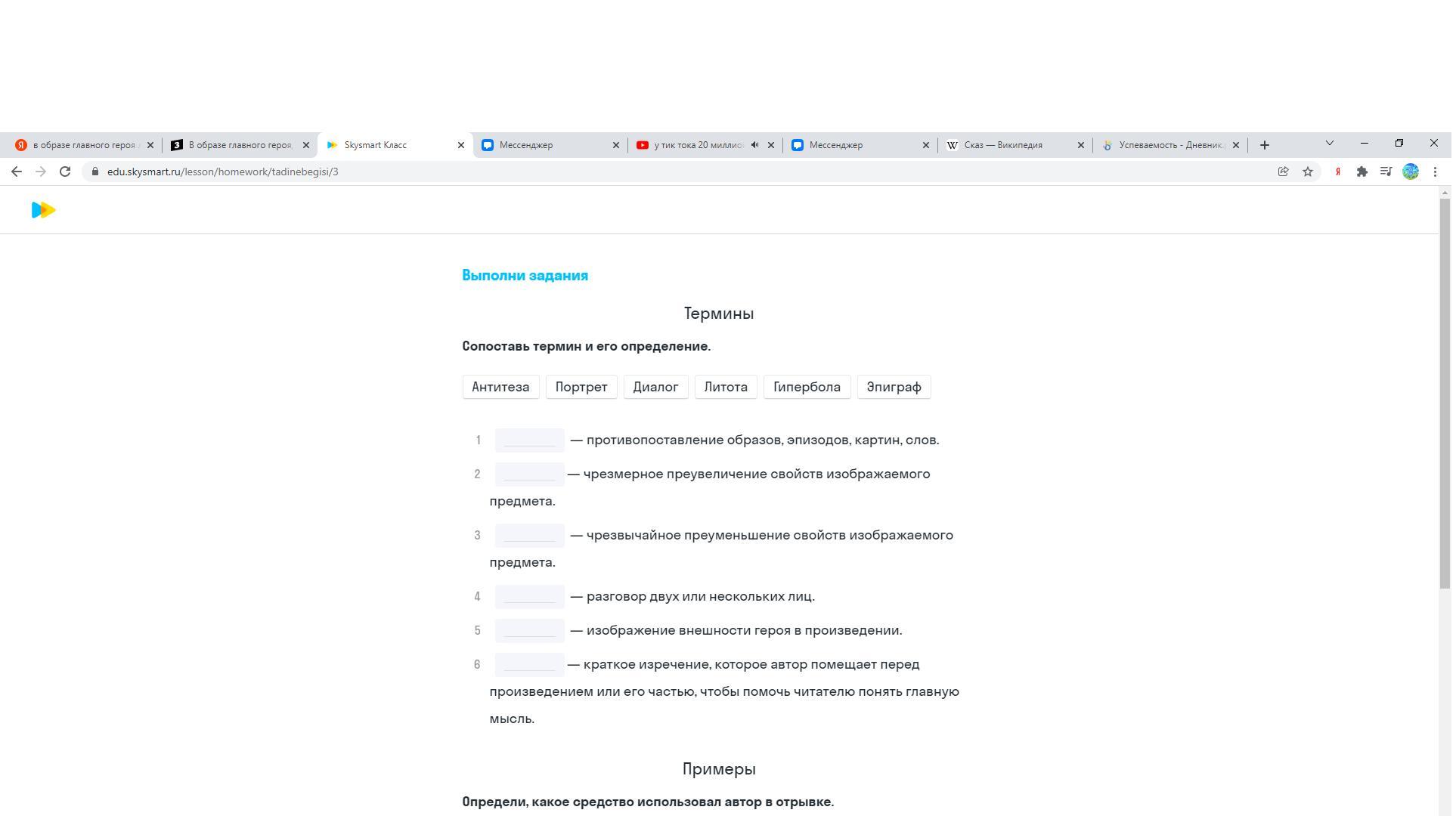Switch to the Yandex 'в образе главного героя' tab
The width and height of the screenshot is (1456, 816).
click(x=84, y=145)
